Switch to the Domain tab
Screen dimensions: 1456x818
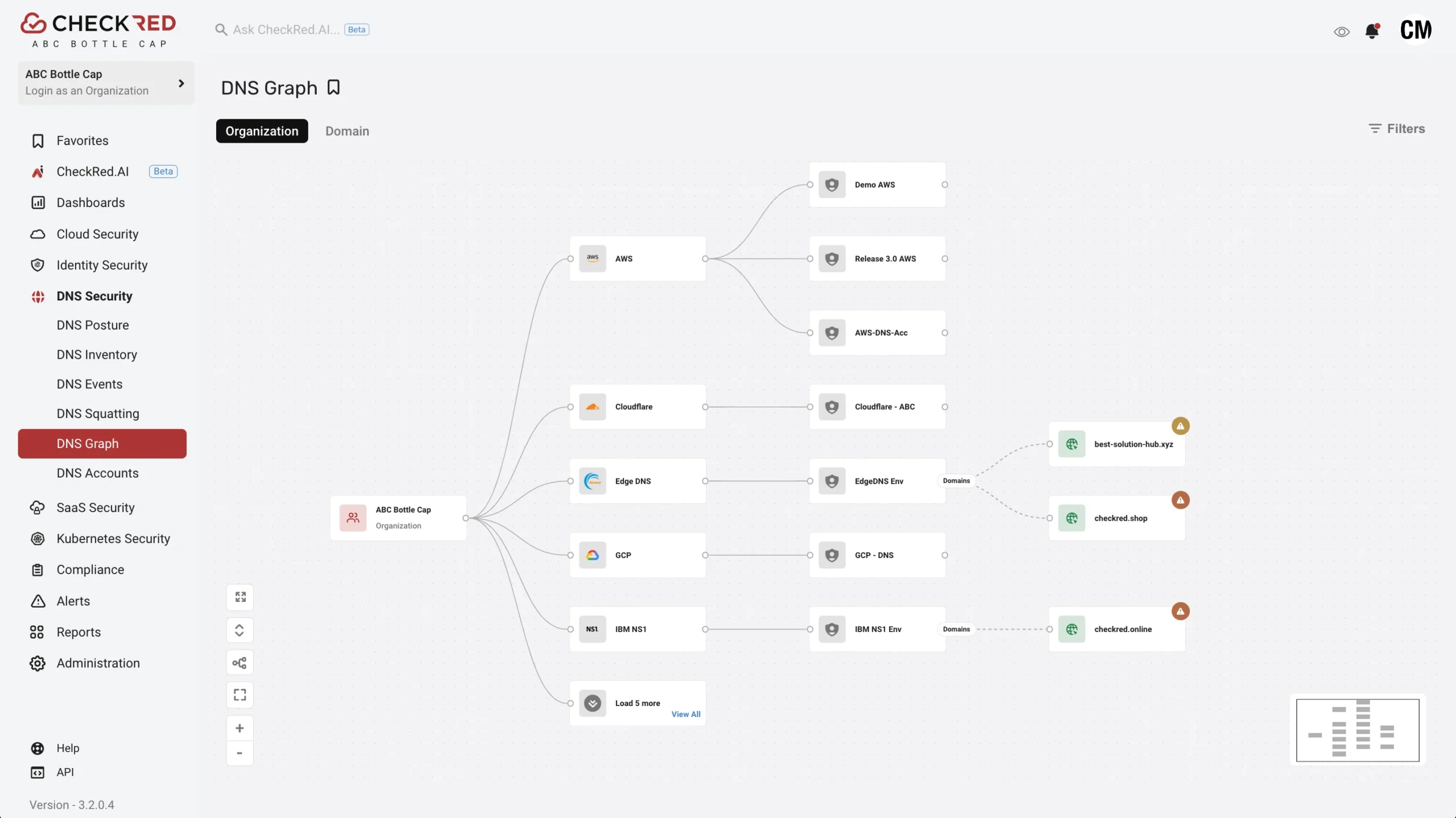tap(347, 131)
